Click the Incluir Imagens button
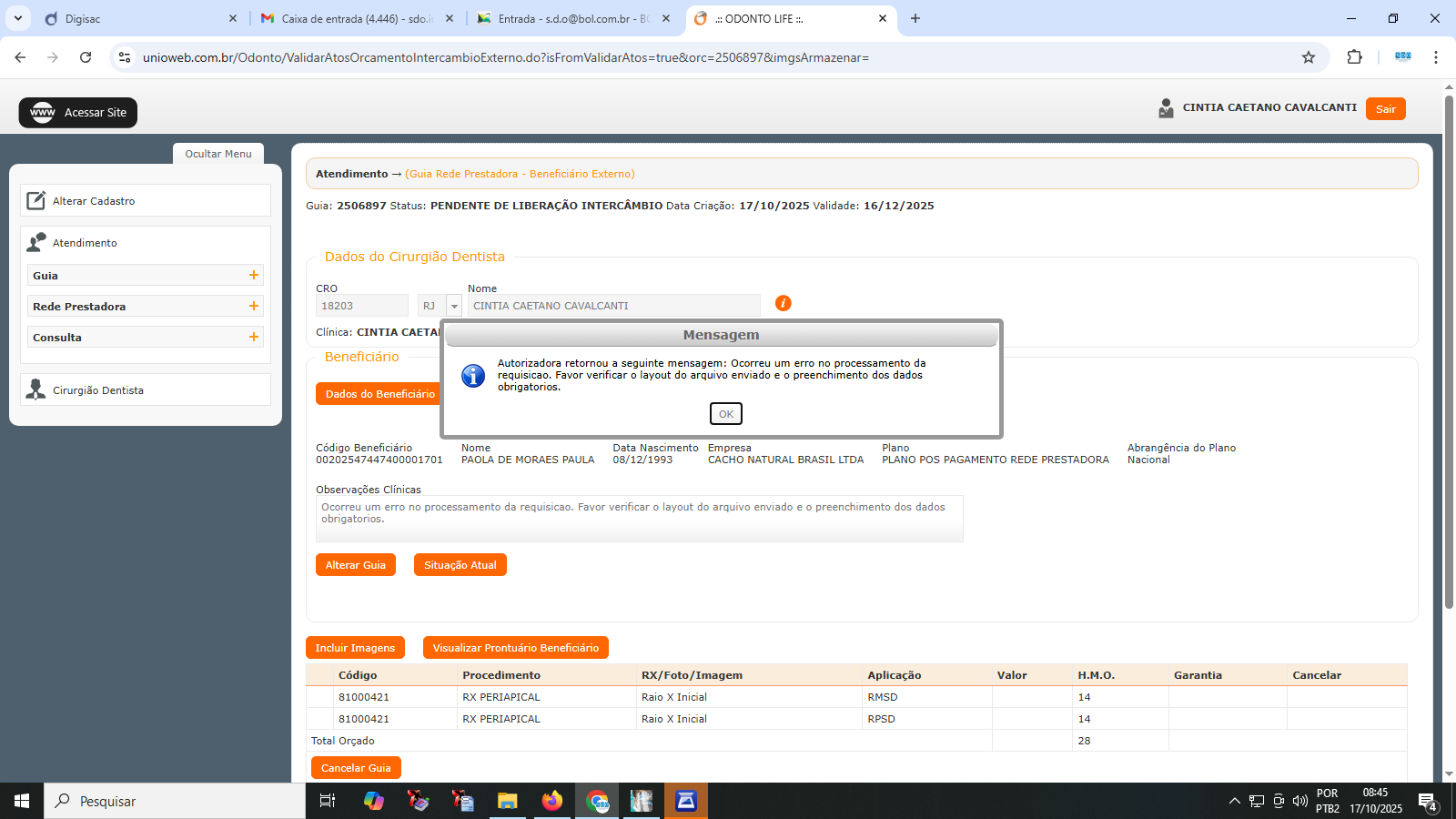 355,648
